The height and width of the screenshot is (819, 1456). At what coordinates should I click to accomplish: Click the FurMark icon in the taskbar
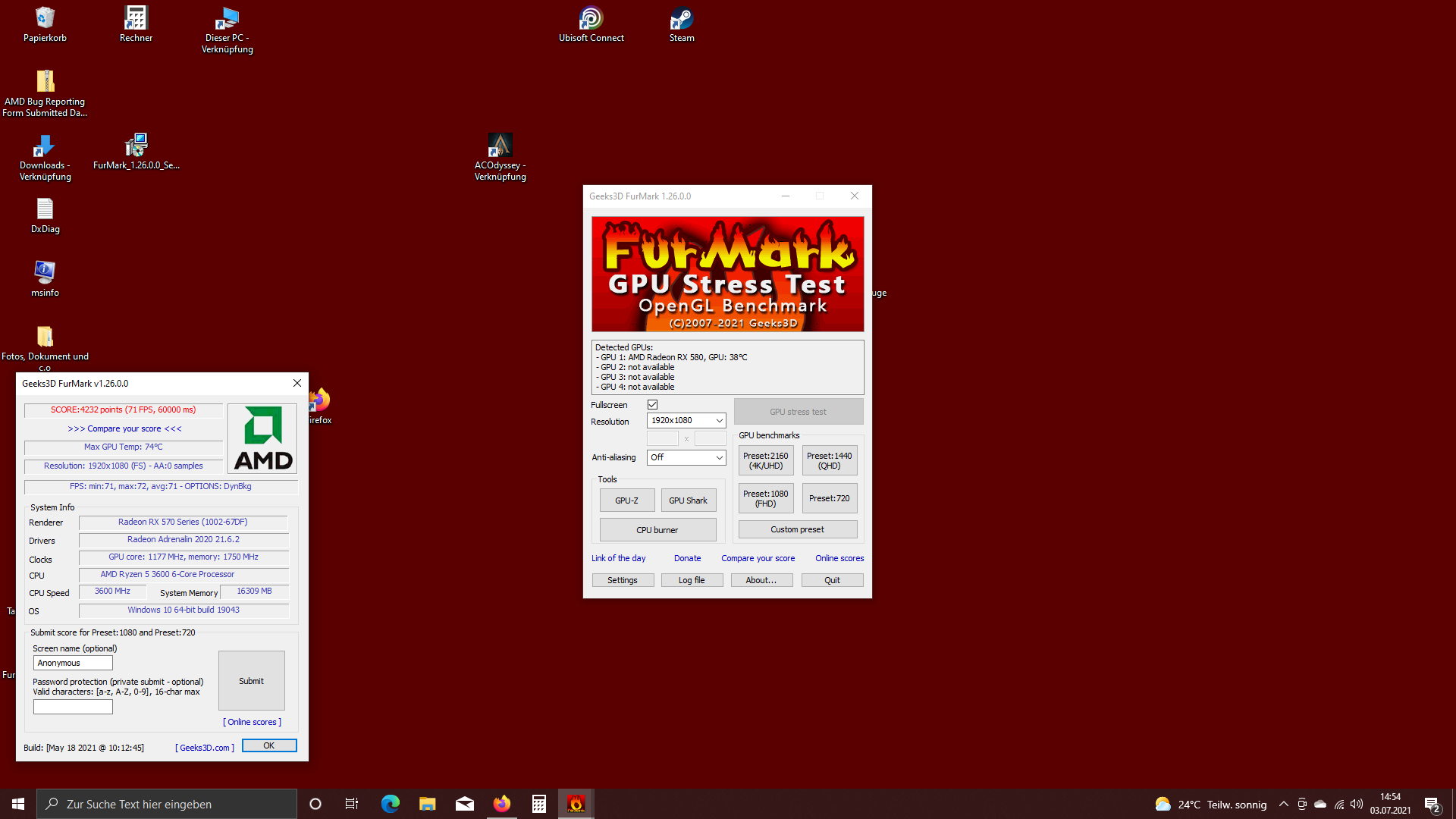click(576, 804)
